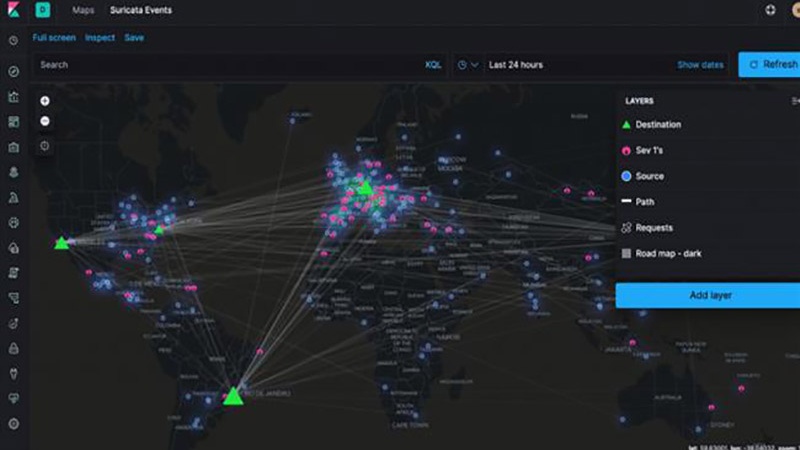Viewport: 800px width, 450px height.
Task: Open the Visualize chart icon in sidebar
Action: pos(14,97)
